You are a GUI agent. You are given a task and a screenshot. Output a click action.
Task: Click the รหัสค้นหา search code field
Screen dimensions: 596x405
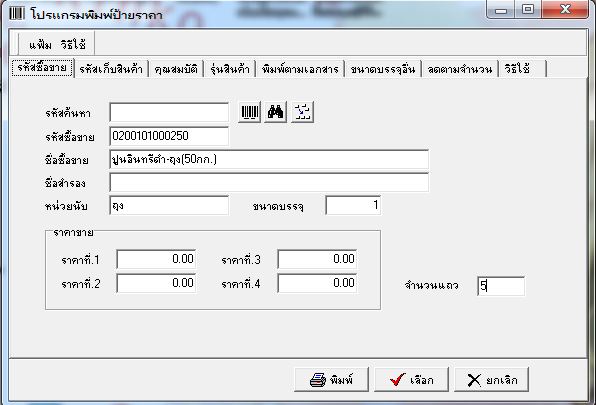tap(169, 112)
